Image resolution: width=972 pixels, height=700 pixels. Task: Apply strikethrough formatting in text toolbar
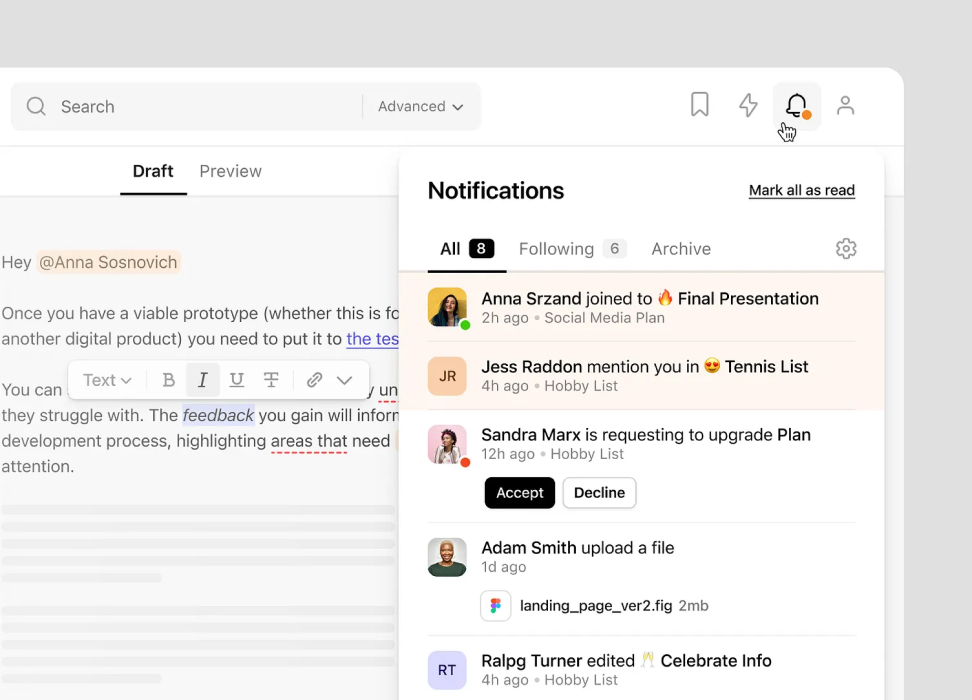pos(271,379)
